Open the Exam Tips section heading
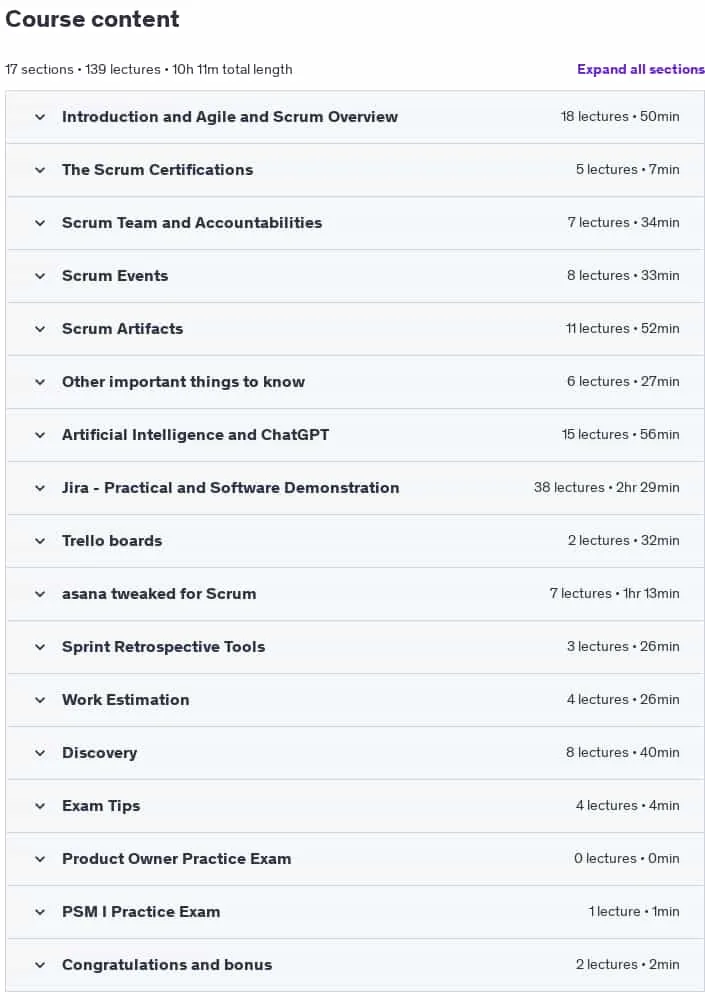 101,806
